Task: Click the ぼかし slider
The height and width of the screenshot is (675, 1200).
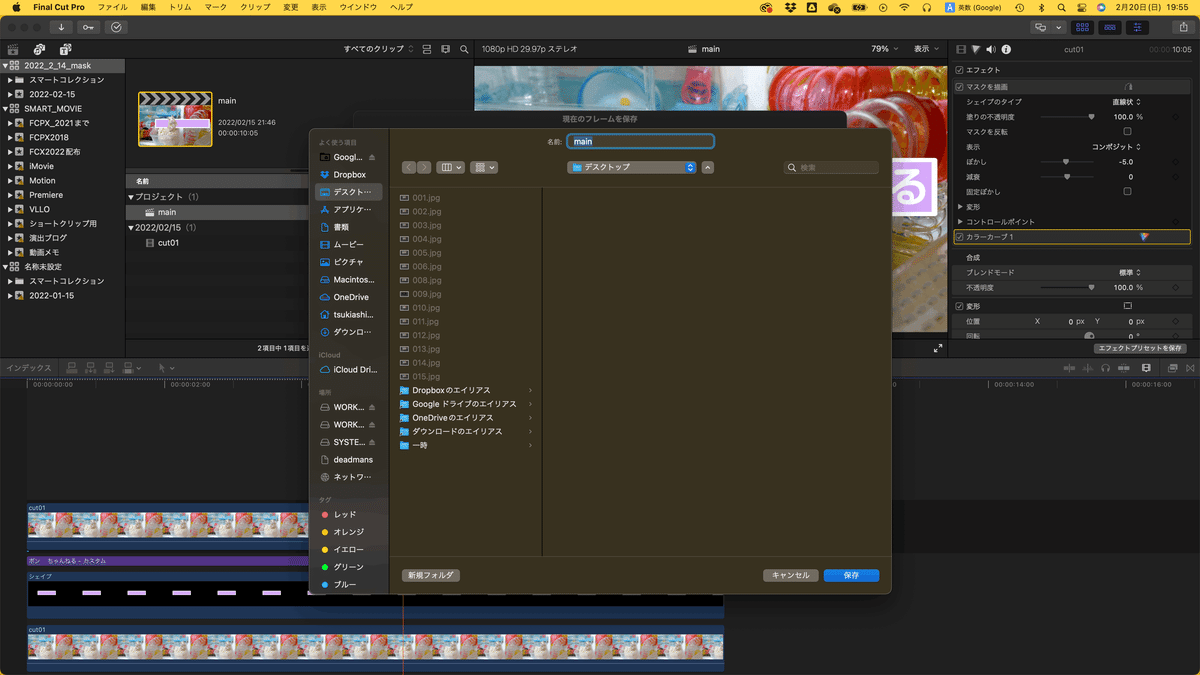Action: pos(1066,161)
